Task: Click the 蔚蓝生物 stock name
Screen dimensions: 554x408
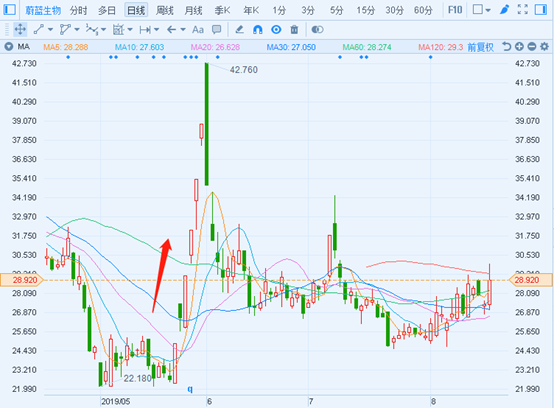Action: (43, 10)
